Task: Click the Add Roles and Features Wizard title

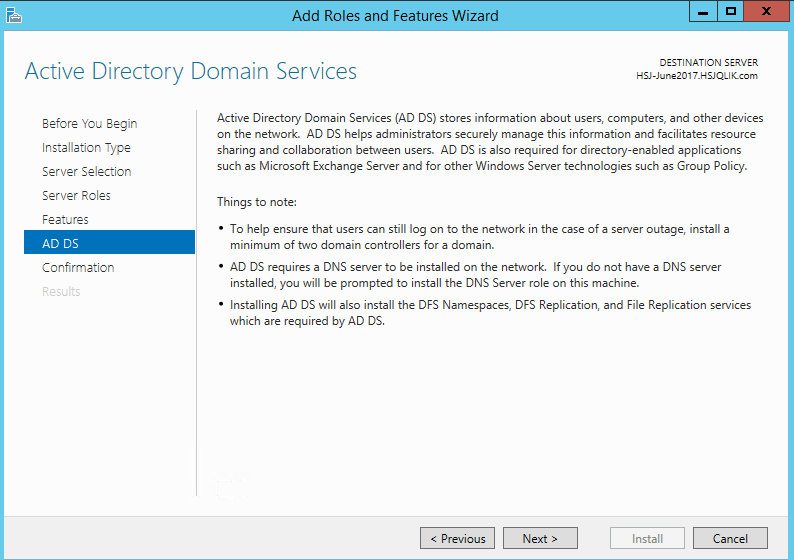Action: tap(395, 16)
